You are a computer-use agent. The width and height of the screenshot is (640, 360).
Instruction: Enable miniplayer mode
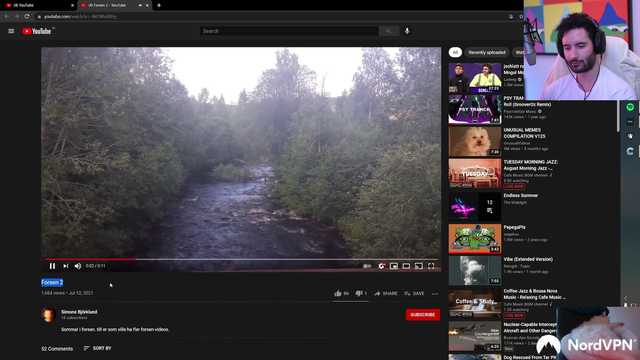point(393,266)
